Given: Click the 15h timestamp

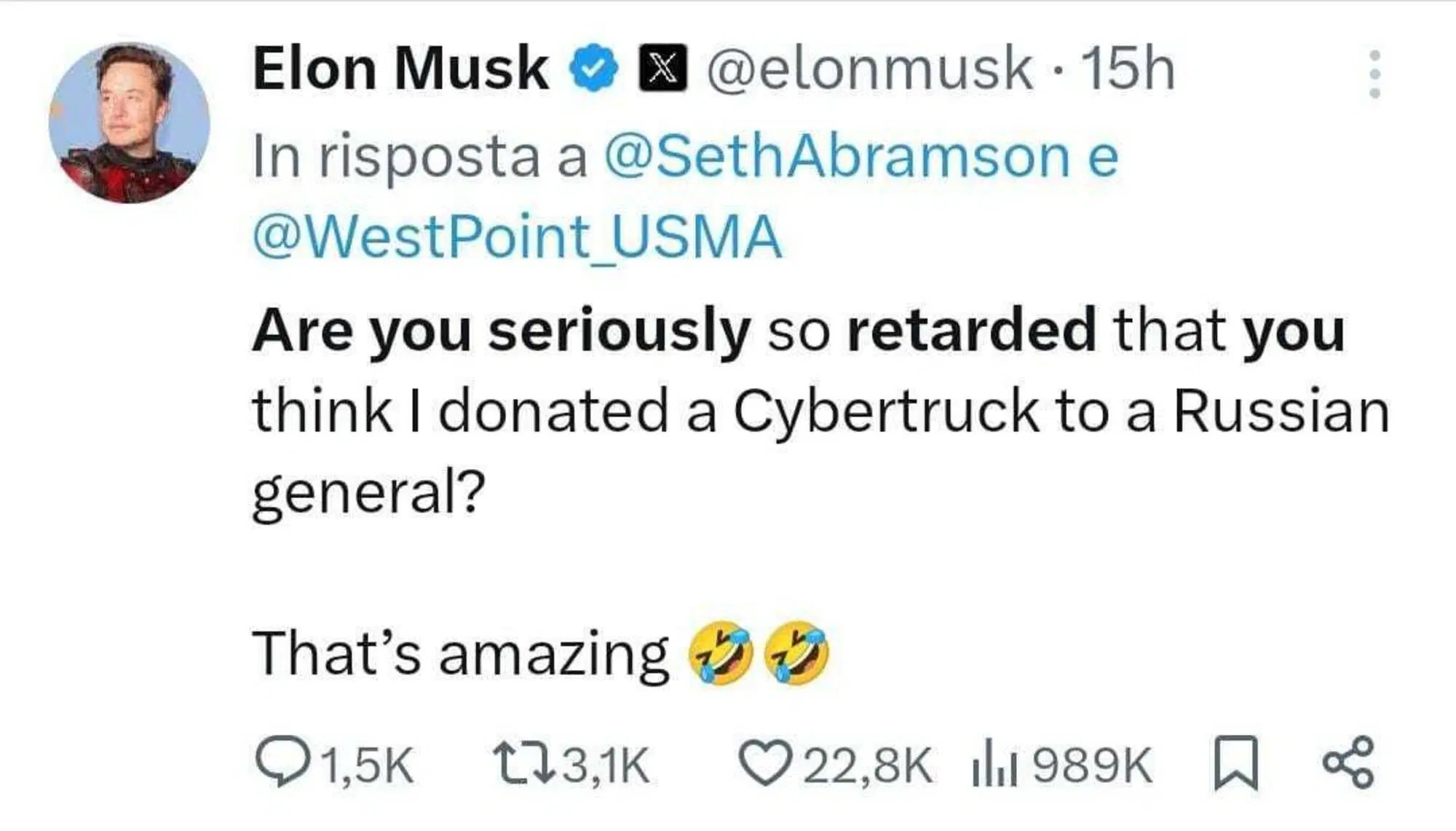Looking at the screenshot, I should click(x=1132, y=68).
